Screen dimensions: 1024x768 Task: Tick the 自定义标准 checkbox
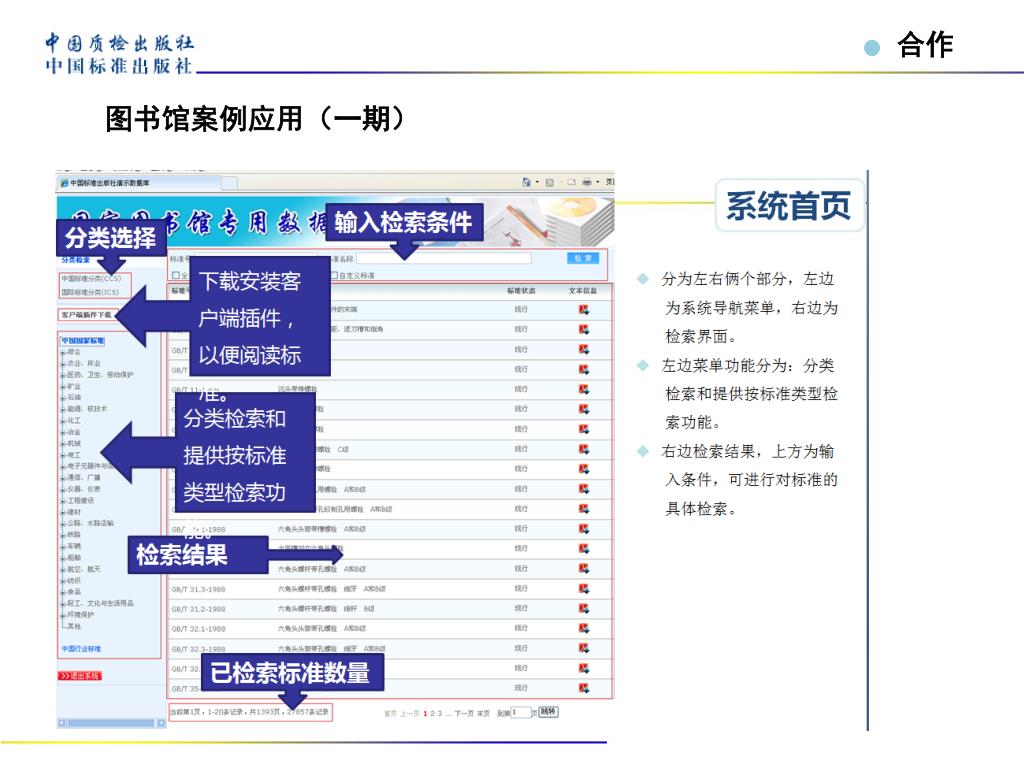(x=334, y=275)
